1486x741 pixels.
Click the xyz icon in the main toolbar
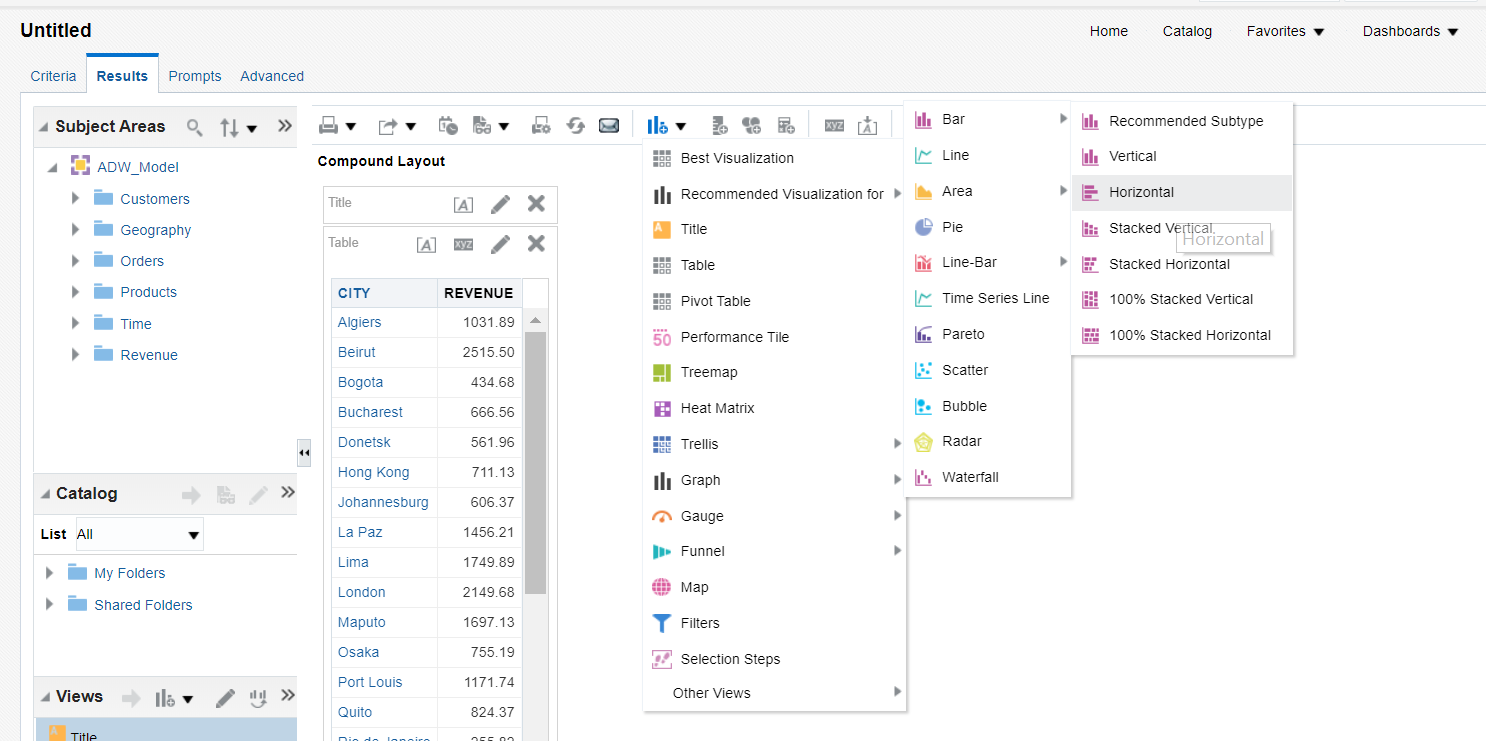(x=834, y=126)
